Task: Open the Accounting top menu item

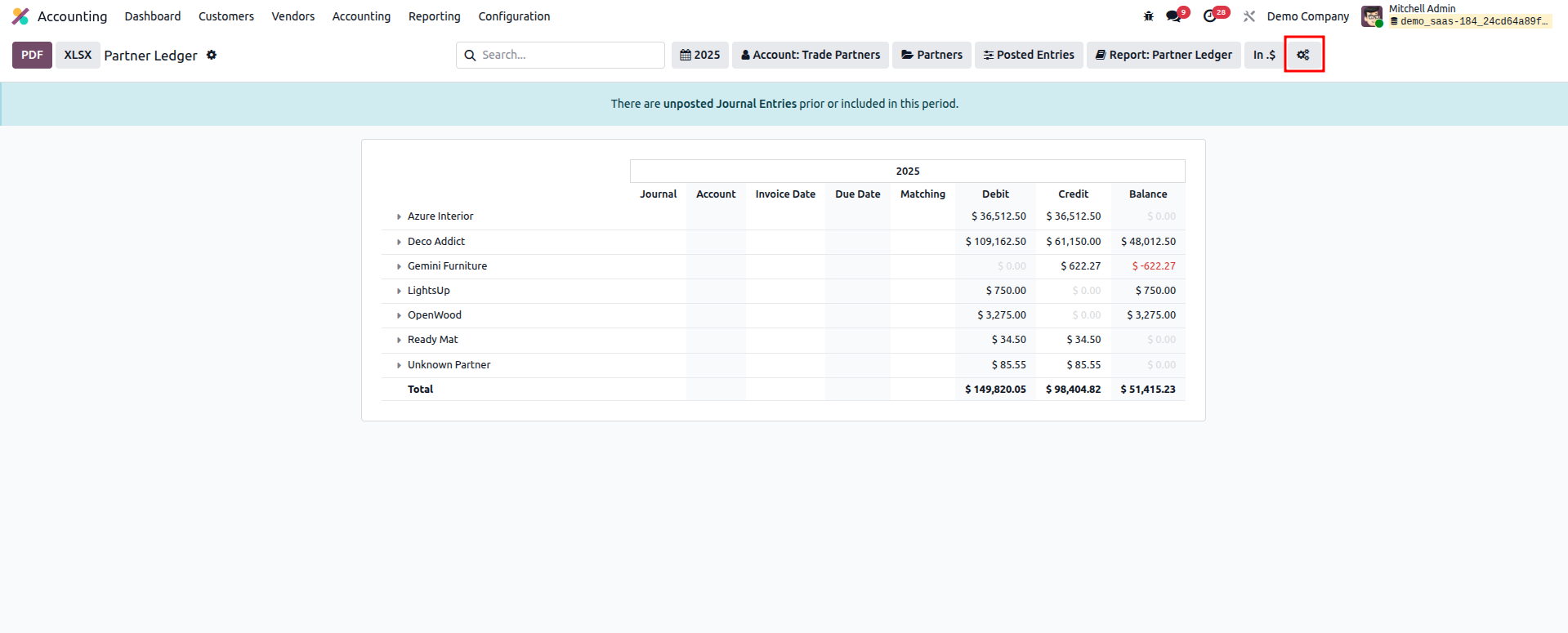Action: click(x=361, y=16)
